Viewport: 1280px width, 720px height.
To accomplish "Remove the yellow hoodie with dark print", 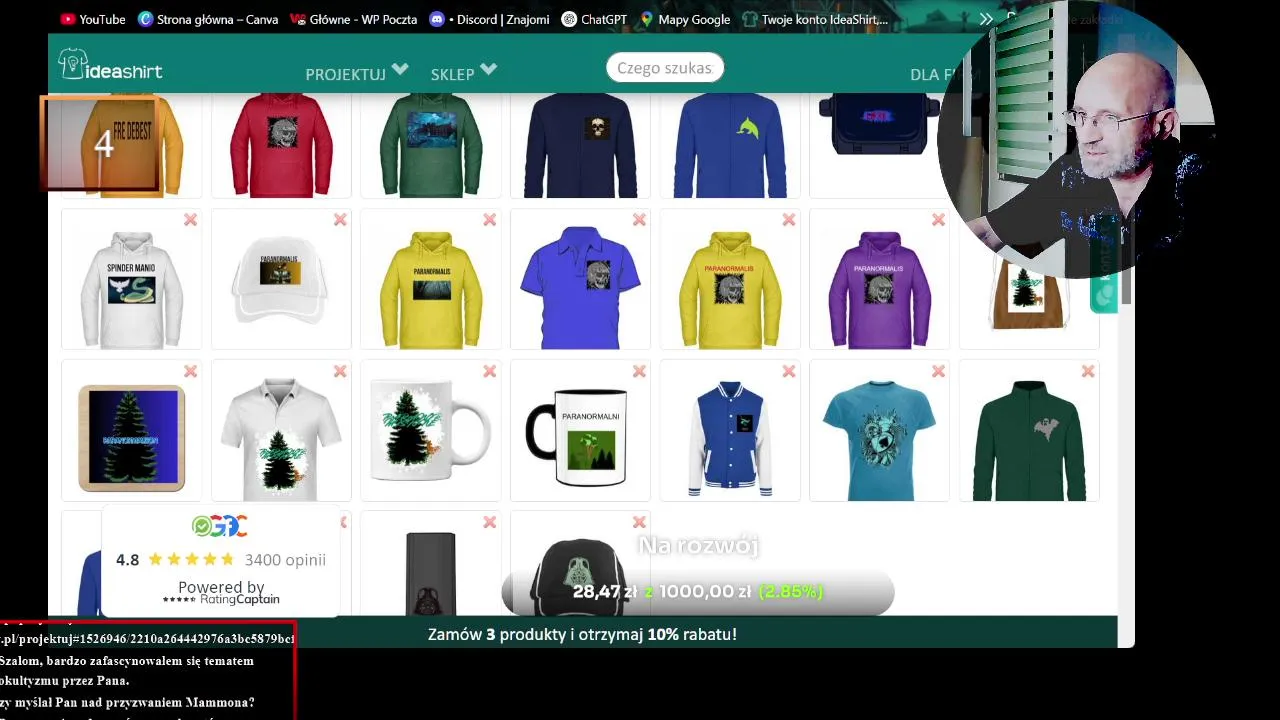I will coord(489,220).
